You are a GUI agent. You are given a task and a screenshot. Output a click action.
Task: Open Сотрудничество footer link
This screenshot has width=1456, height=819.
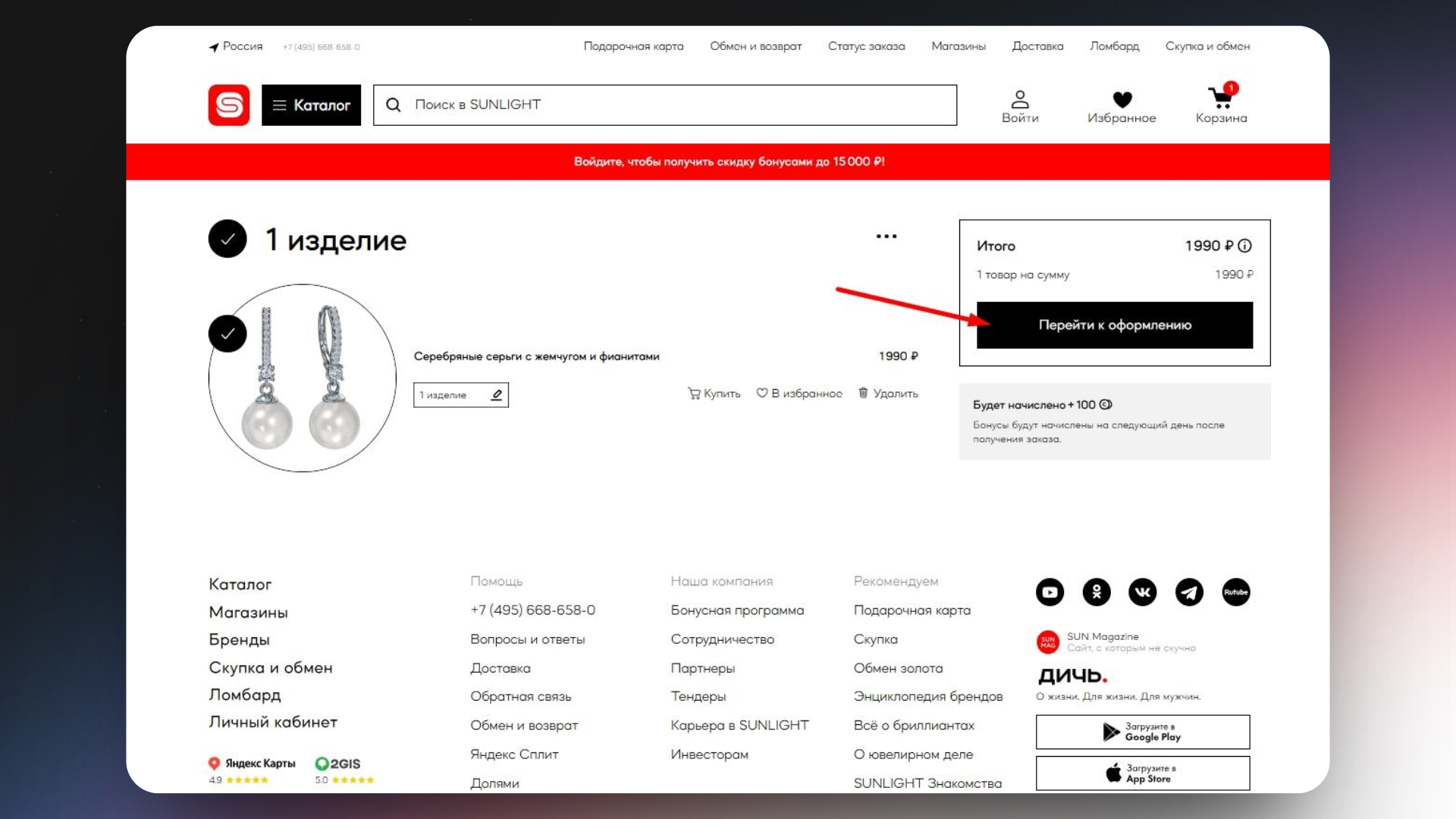click(723, 639)
